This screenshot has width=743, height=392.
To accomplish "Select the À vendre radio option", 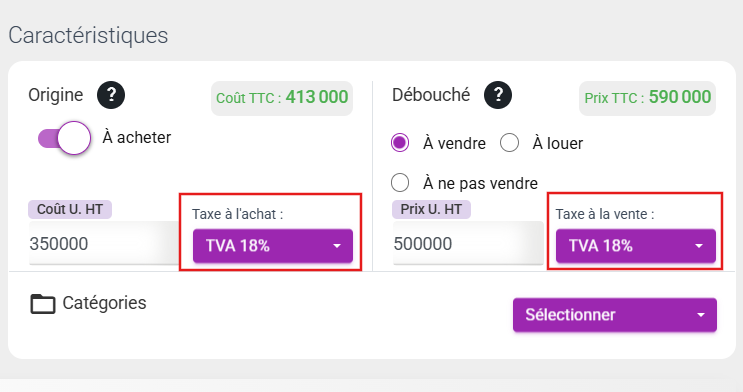I will [x=400, y=143].
